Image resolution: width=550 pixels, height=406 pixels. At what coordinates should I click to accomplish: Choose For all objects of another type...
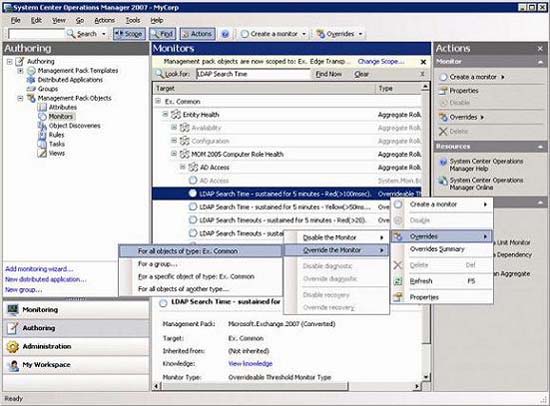(x=200, y=289)
